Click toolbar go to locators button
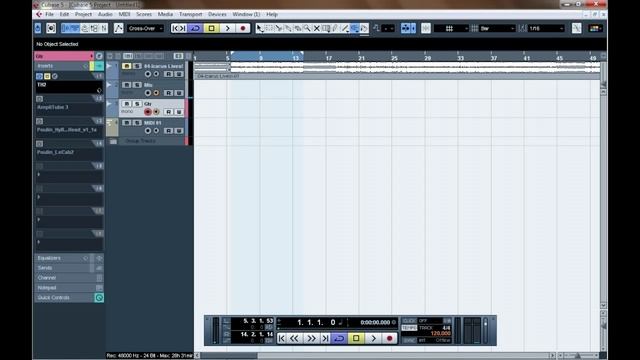 [x=179, y=28]
